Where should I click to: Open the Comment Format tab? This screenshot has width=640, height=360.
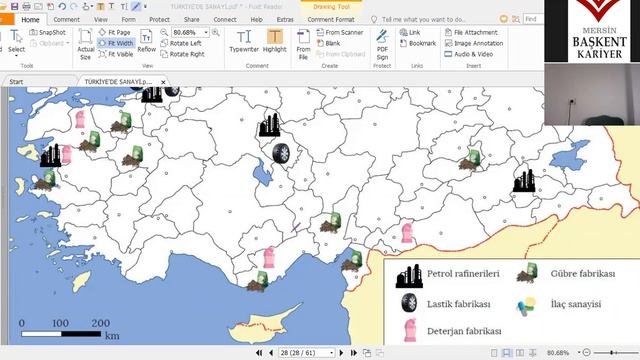click(x=331, y=19)
